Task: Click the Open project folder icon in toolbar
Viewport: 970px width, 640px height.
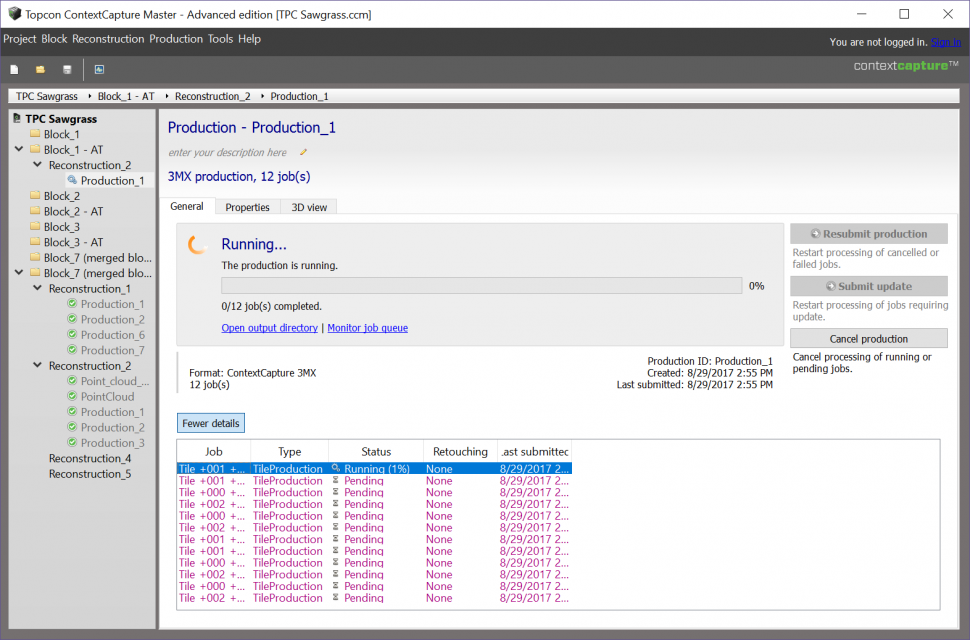Action: pos(40,70)
